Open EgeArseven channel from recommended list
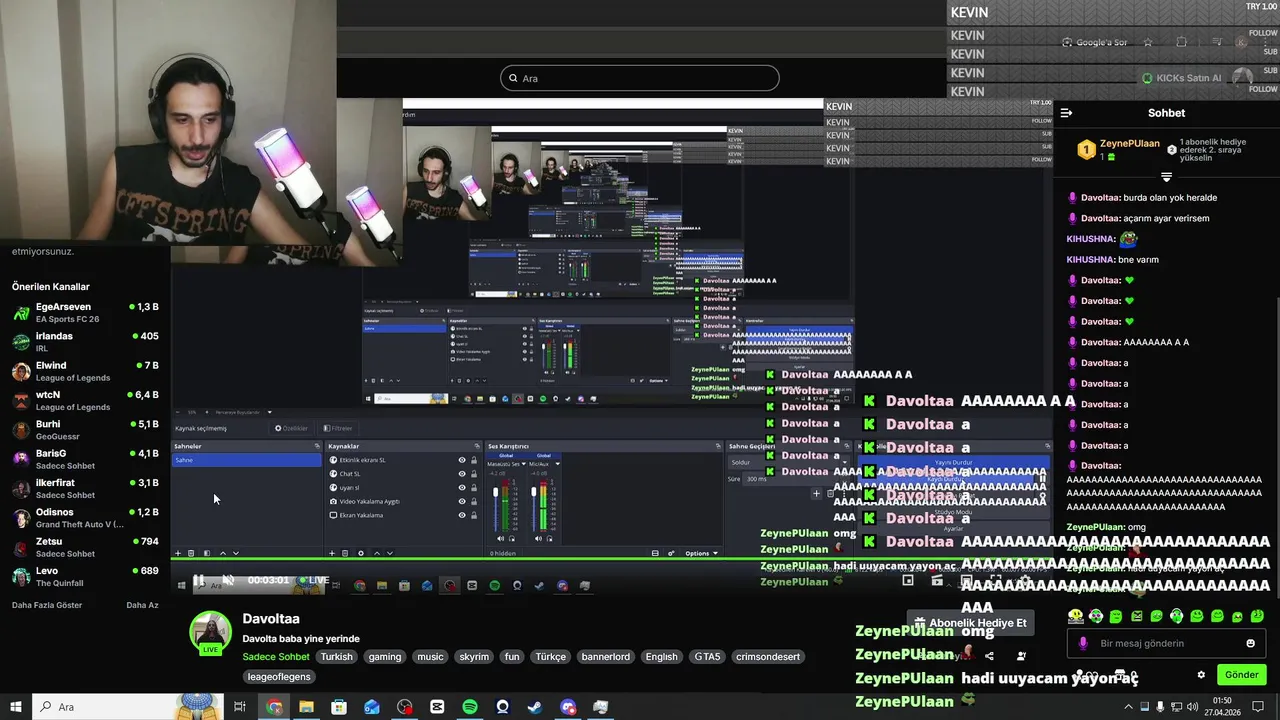 coord(85,312)
